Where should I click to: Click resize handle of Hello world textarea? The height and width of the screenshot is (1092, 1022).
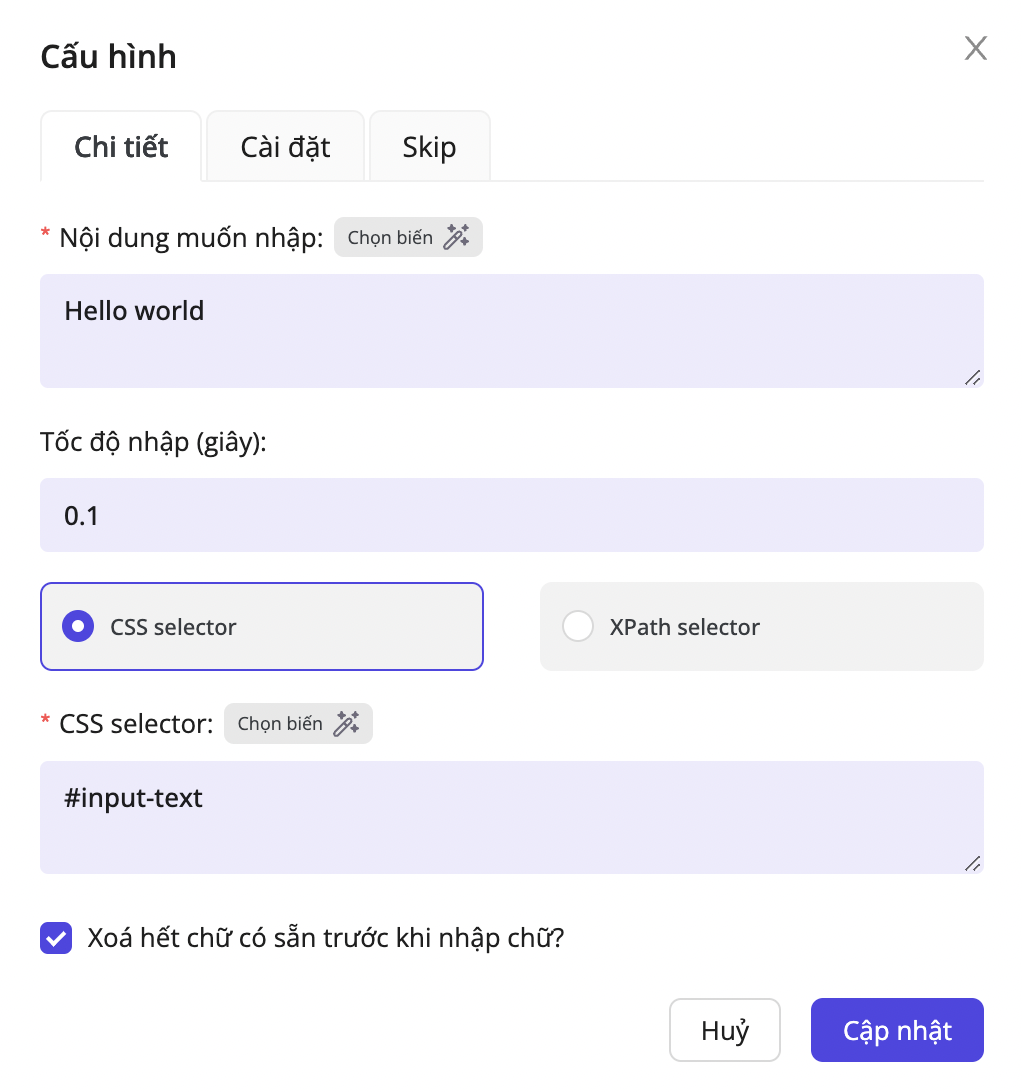(972, 377)
